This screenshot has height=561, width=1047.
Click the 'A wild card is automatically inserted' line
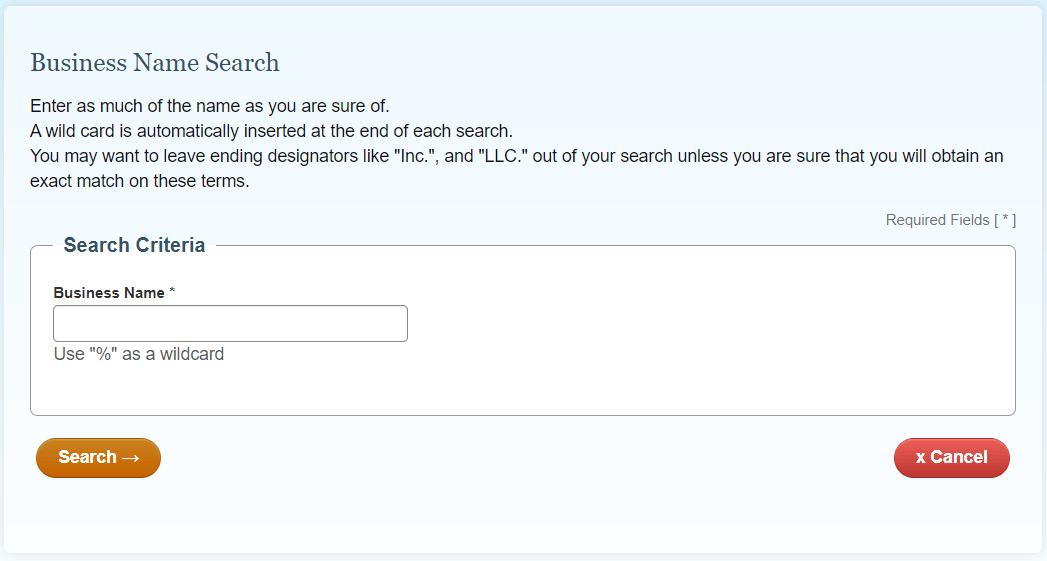tap(271, 131)
